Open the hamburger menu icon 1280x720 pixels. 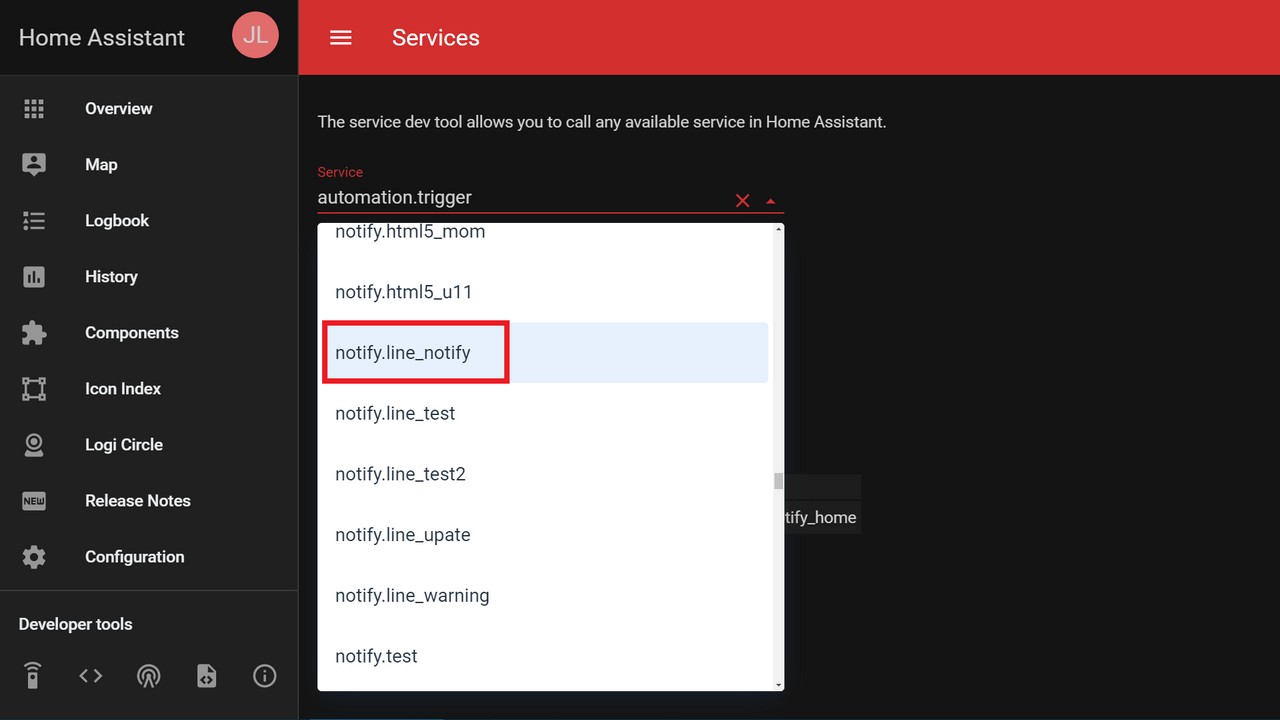(x=341, y=38)
